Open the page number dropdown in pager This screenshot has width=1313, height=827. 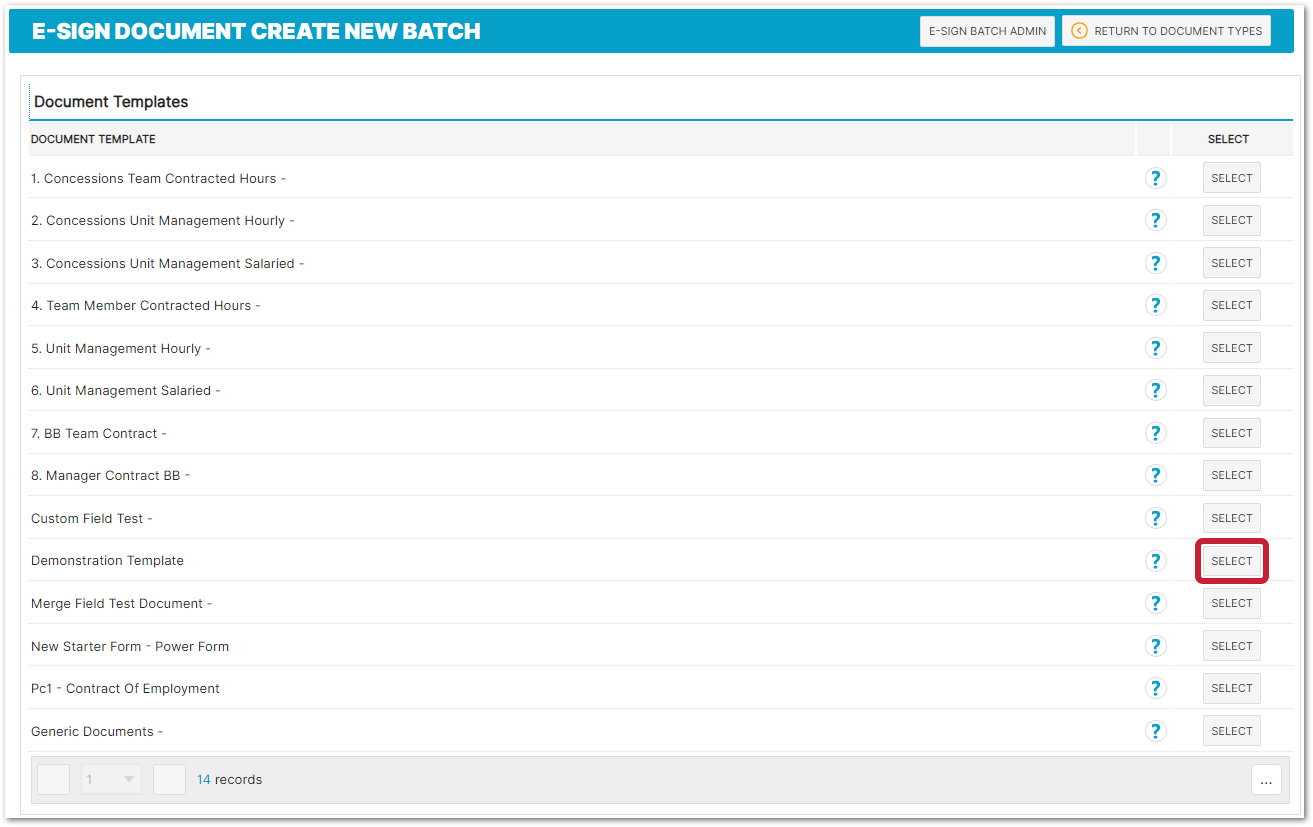coord(111,780)
